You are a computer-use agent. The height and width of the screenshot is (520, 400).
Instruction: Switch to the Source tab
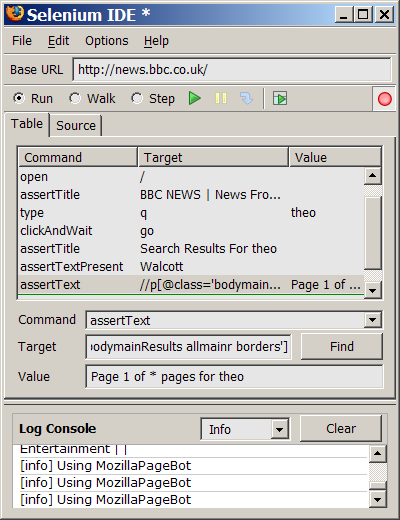tap(76, 126)
